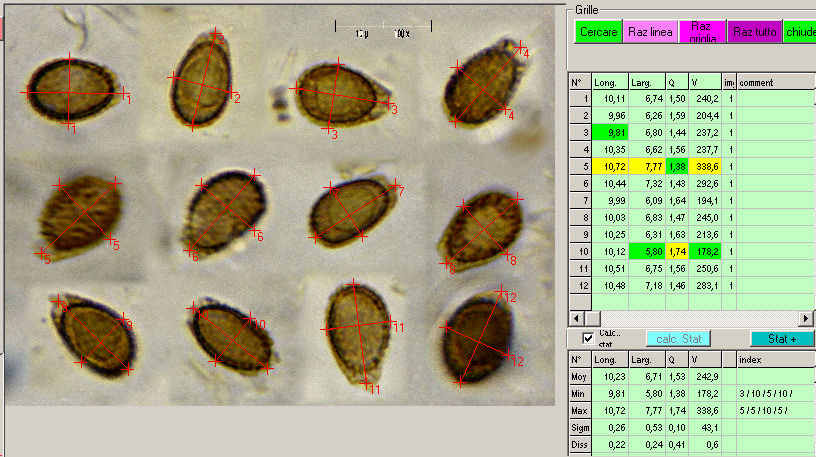Screen dimensions: 816x457
Task: Select the comment column header
Action: point(775,82)
